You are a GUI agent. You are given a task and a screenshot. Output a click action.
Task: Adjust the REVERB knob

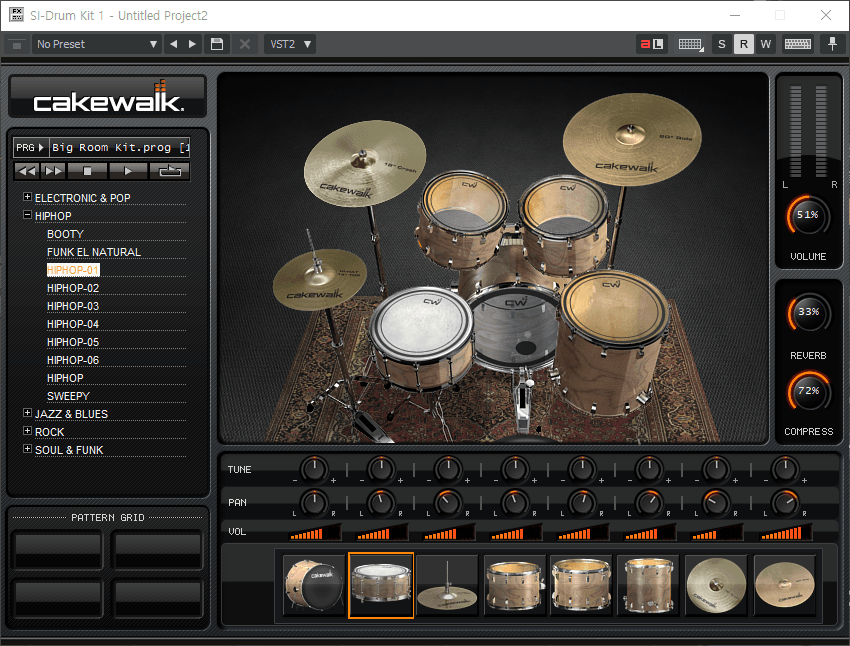click(808, 313)
